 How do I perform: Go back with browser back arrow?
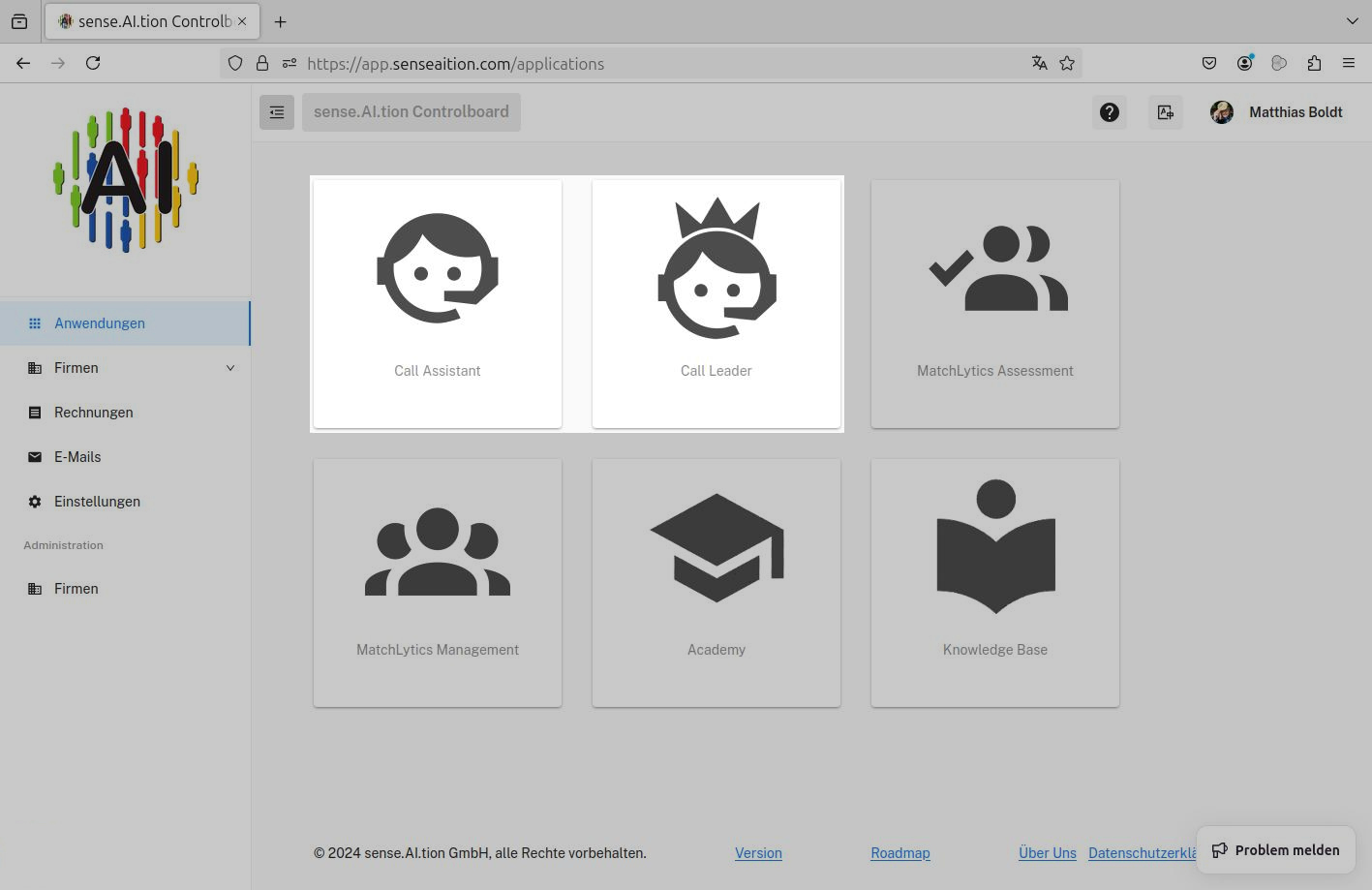23,63
